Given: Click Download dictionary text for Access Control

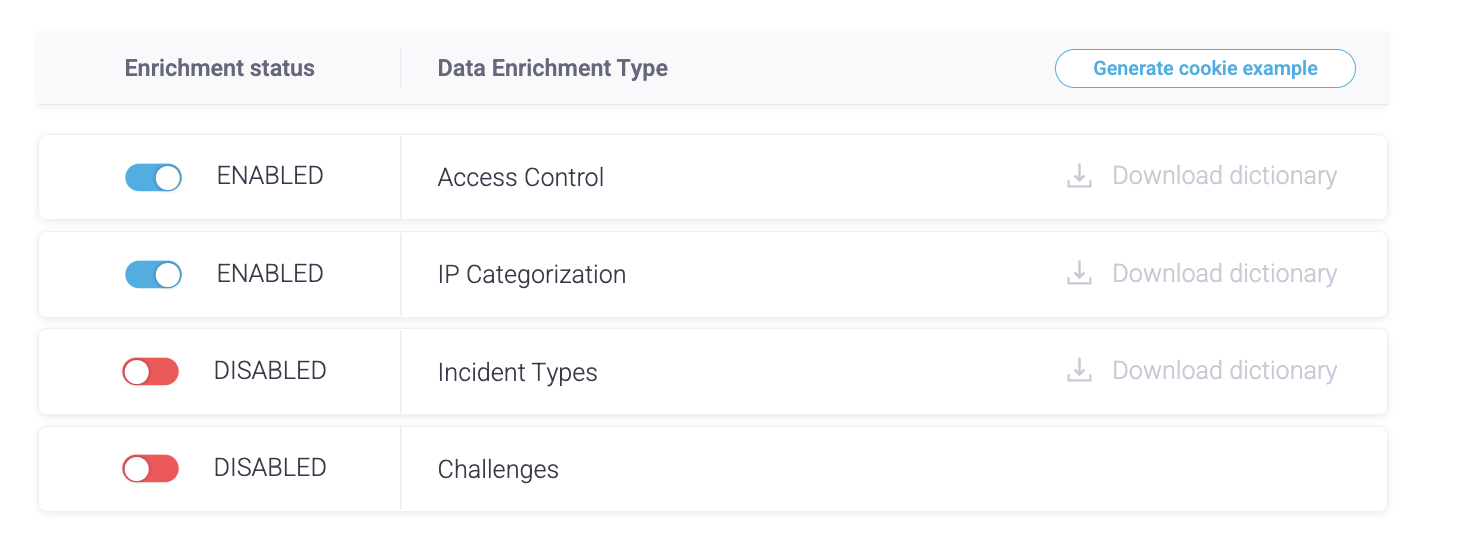Looking at the screenshot, I should click(x=1224, y=176).
